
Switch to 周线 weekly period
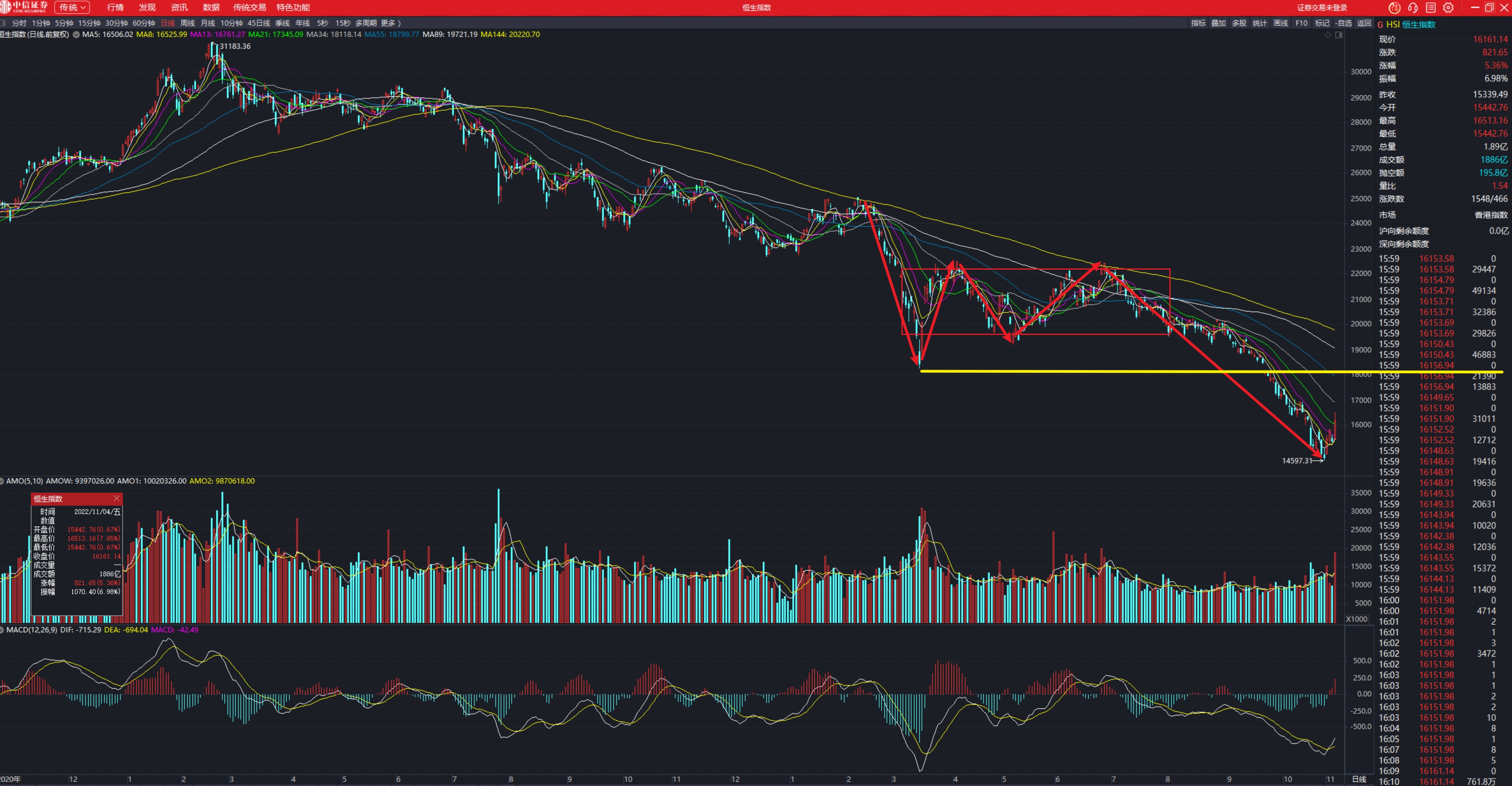(188, 23)
